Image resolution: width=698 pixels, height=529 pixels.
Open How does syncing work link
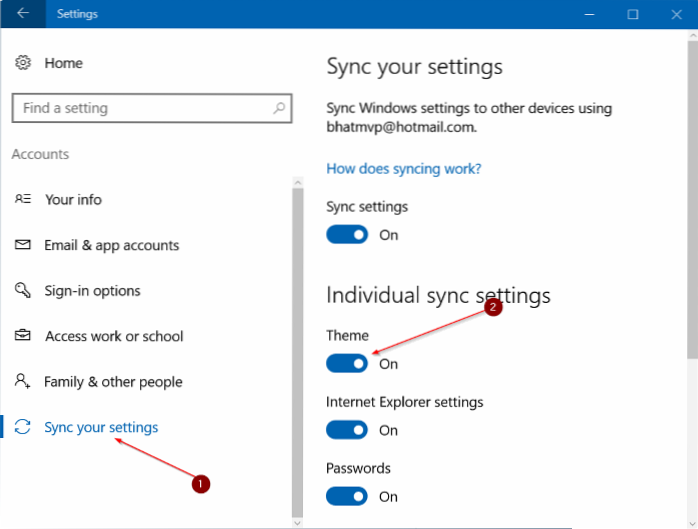pos(403,168)
